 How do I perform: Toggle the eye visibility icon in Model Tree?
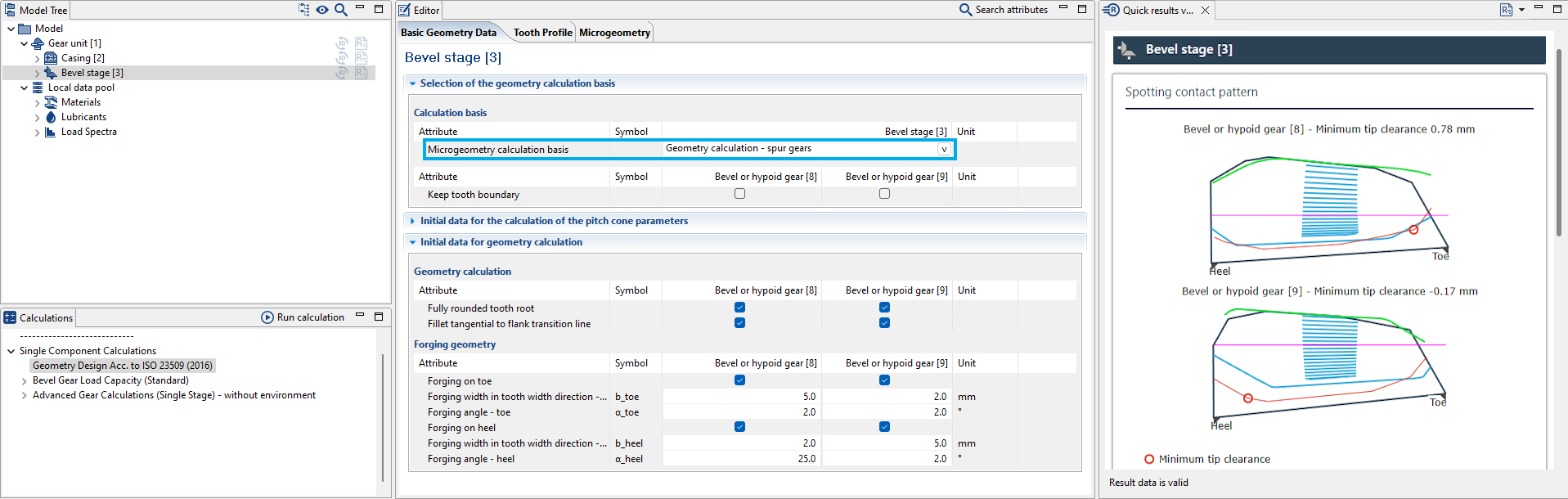click(x=322, y=10)
